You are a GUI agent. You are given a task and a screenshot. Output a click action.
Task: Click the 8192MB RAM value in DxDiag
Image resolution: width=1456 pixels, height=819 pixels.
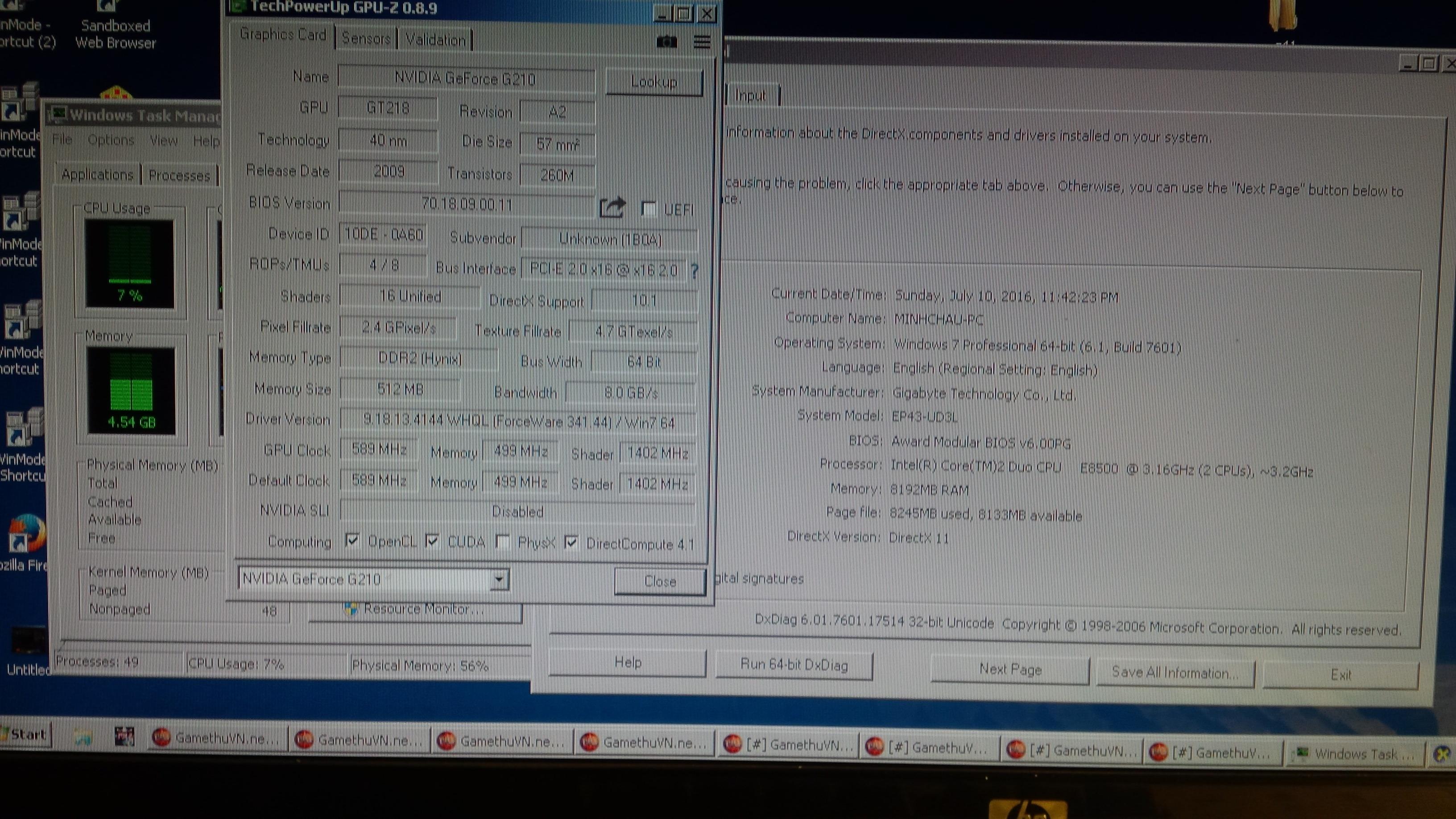929,489
